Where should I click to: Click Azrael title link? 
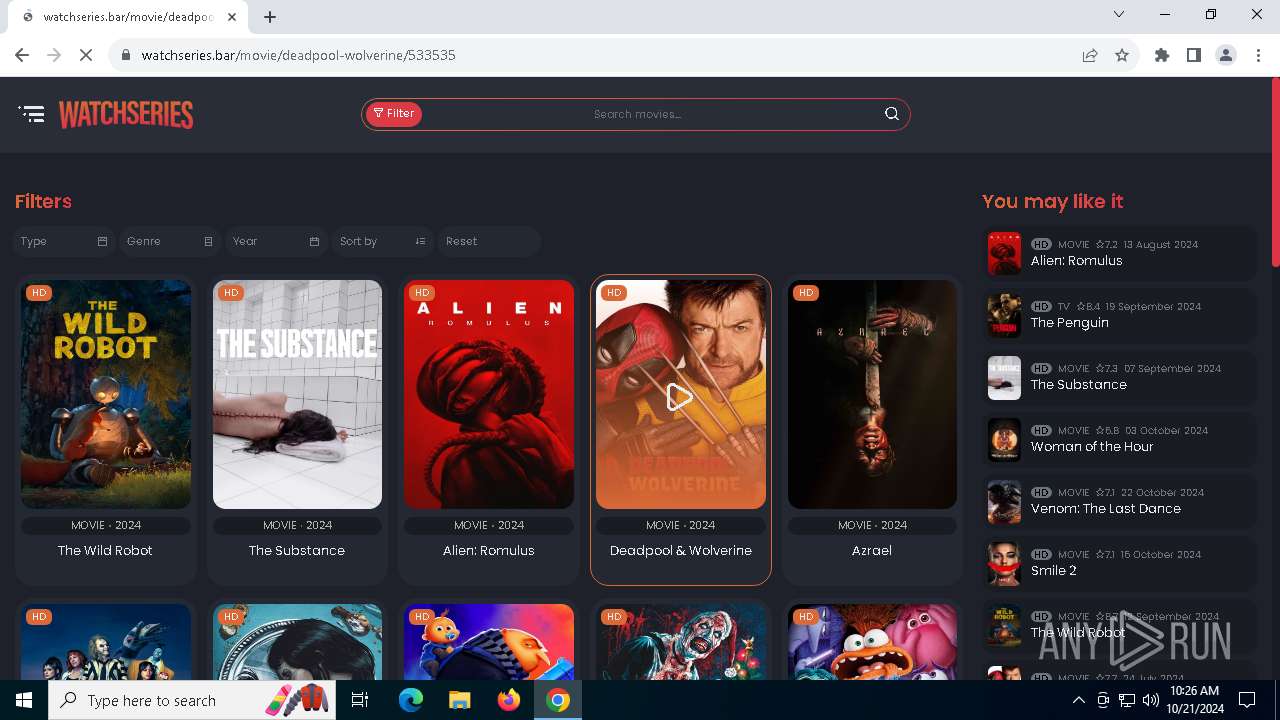(872, 550)
